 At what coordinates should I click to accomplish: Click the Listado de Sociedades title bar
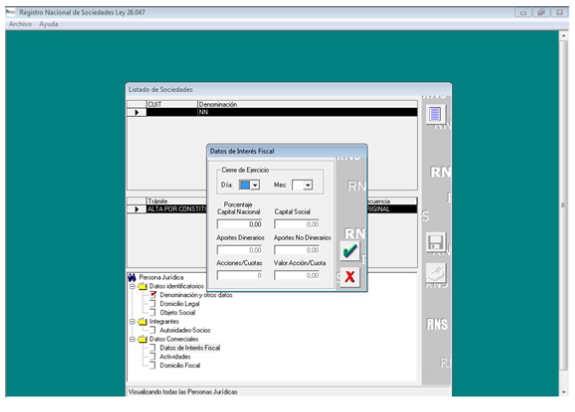tap(289, 90)
